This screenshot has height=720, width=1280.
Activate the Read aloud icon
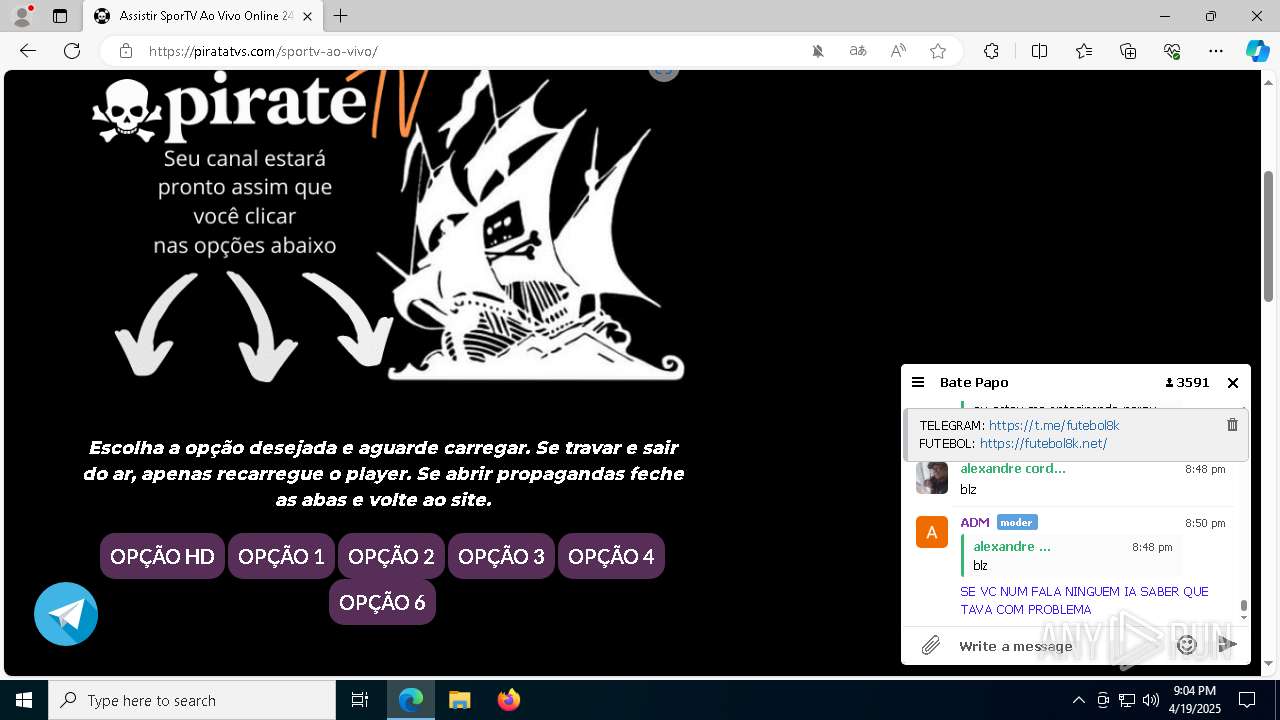898,51
